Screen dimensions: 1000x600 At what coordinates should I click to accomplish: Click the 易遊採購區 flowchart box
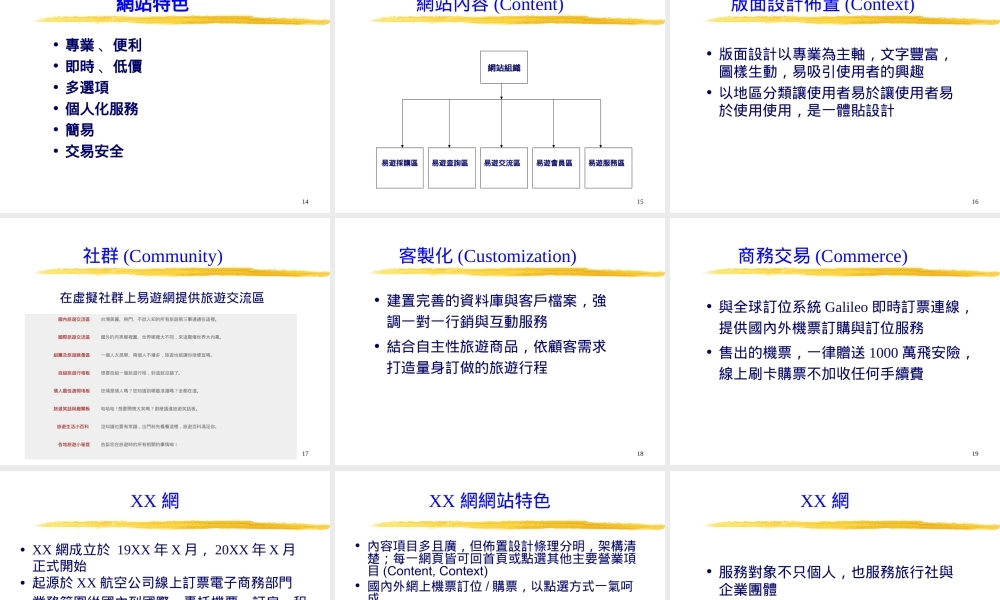[399, 166]
